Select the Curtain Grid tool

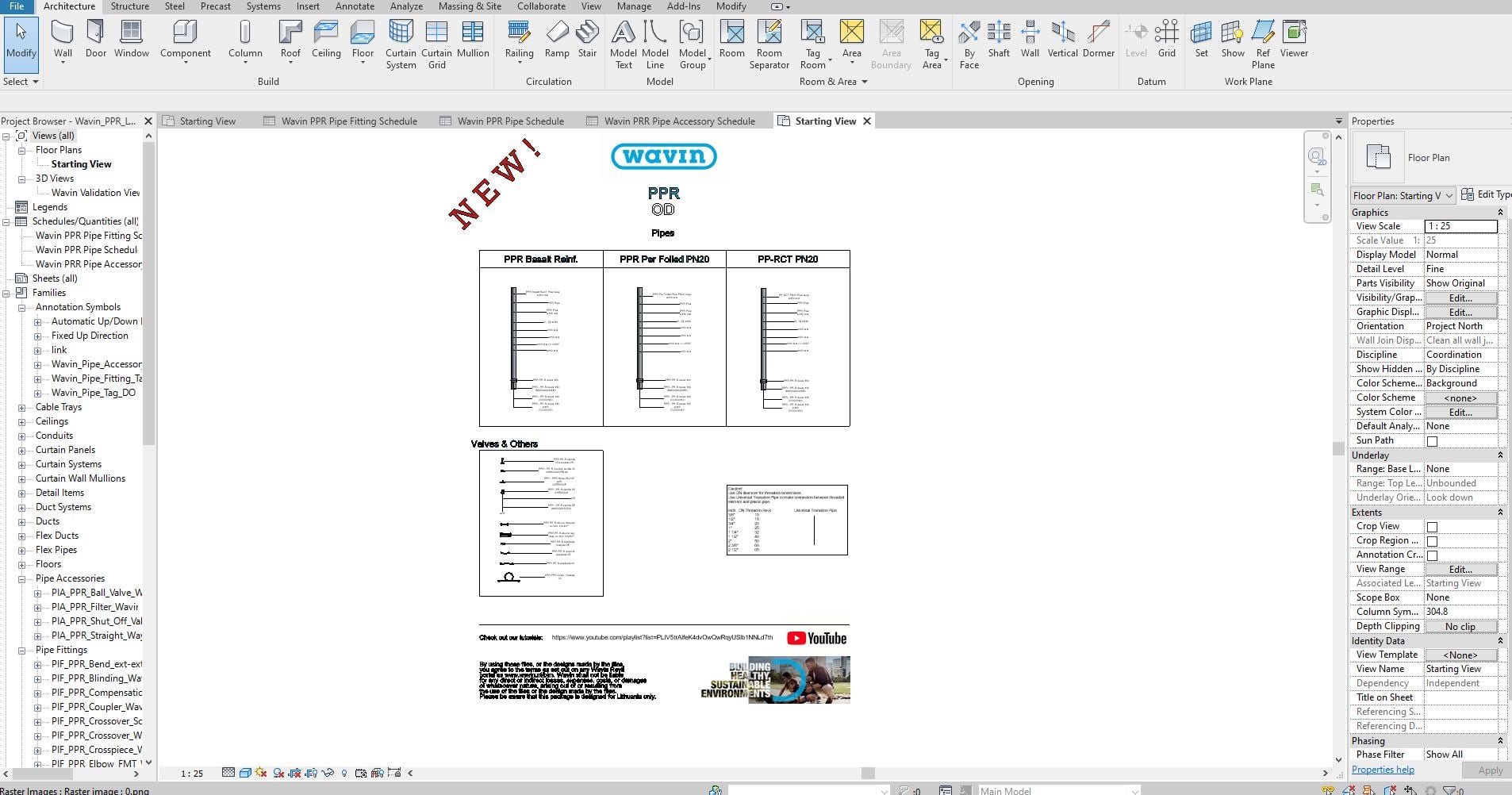436,44
